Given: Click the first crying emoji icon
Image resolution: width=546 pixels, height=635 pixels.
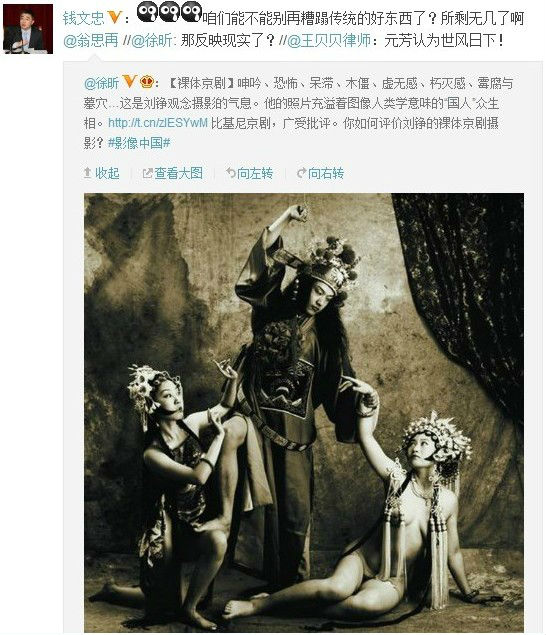Looking at the screenshot, I should [147, 12].
